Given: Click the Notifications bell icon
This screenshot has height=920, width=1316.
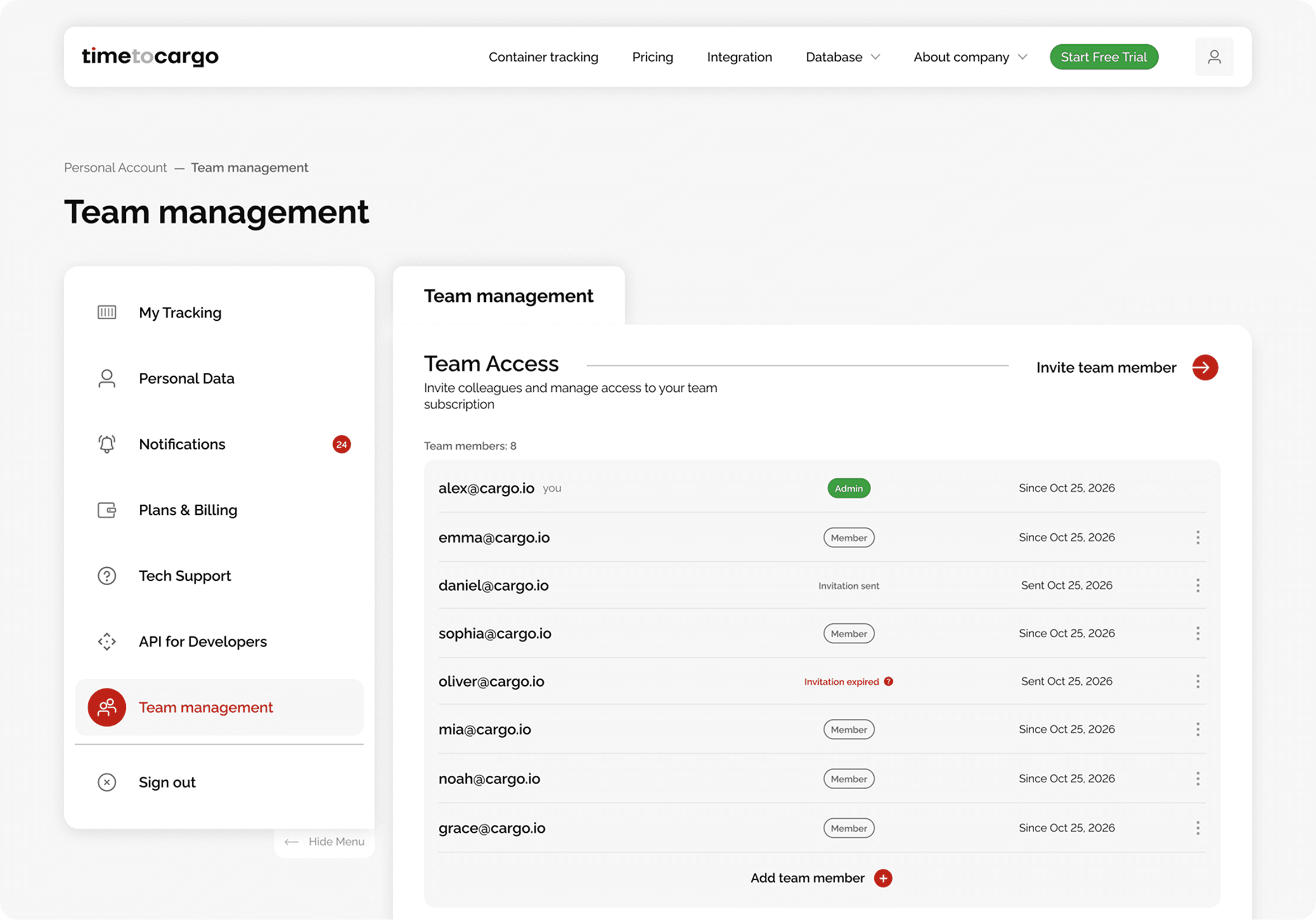Looking at the screenshot, I should [x=107, y=444].
